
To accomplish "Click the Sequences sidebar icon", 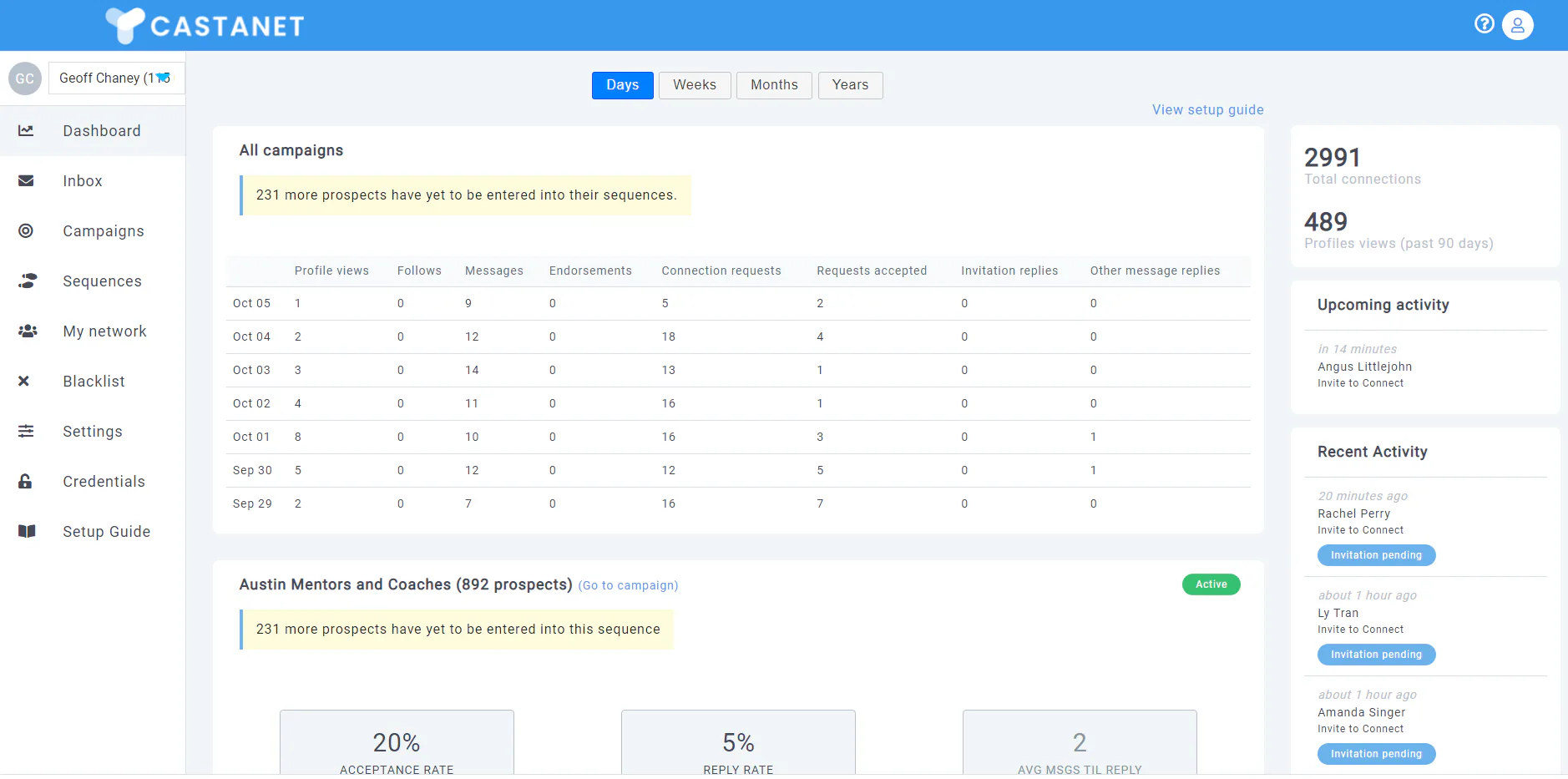I will (x=28, y=281).
